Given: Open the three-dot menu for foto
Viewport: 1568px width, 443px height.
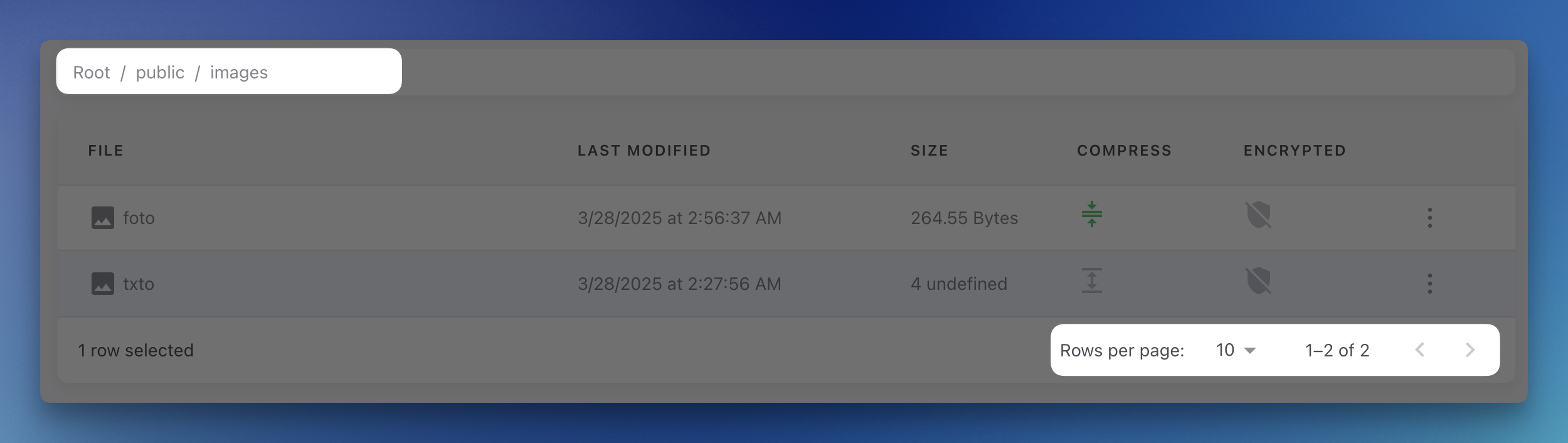Looking at the screenshot, I should (x=1430, y=218).
